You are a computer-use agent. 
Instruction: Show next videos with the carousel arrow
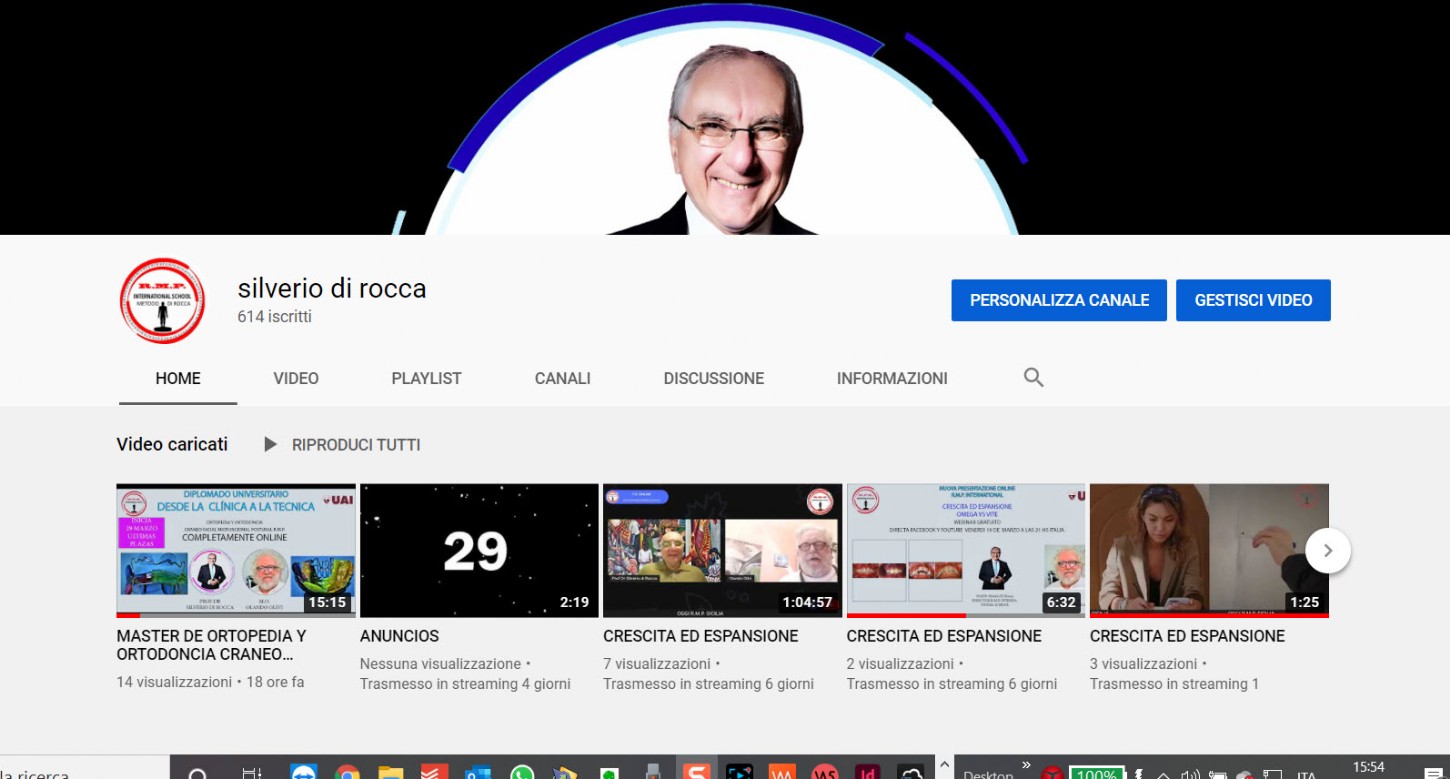(x=1328, y=551)
